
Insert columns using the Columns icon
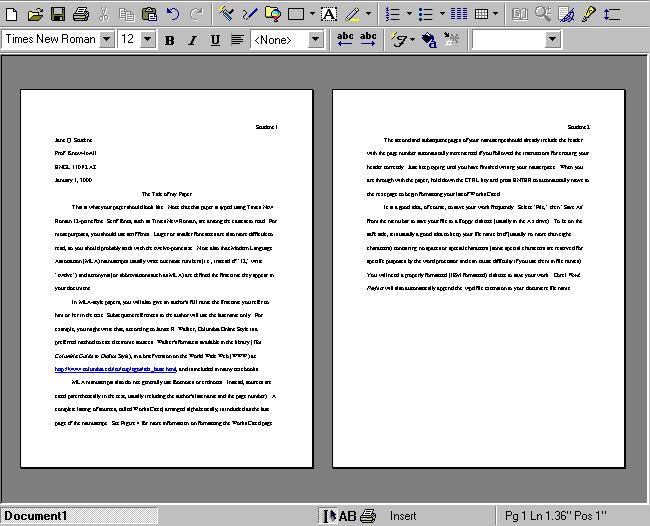click(459, 14)
